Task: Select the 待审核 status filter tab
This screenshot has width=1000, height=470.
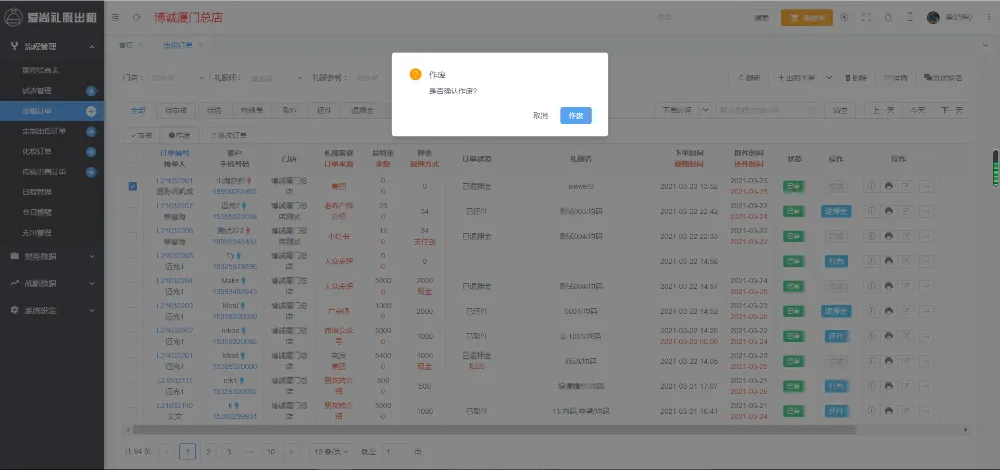Action: pos(175,110)
